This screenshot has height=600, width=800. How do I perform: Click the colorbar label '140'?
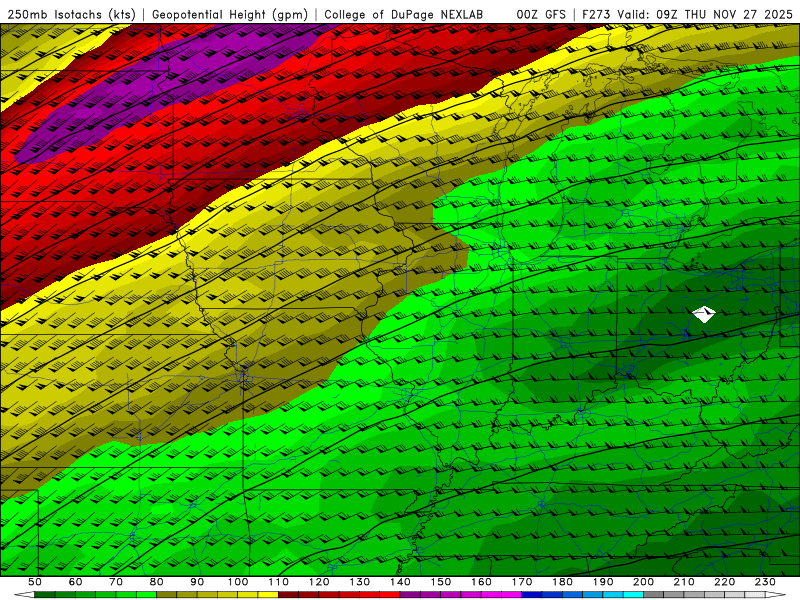400,582
